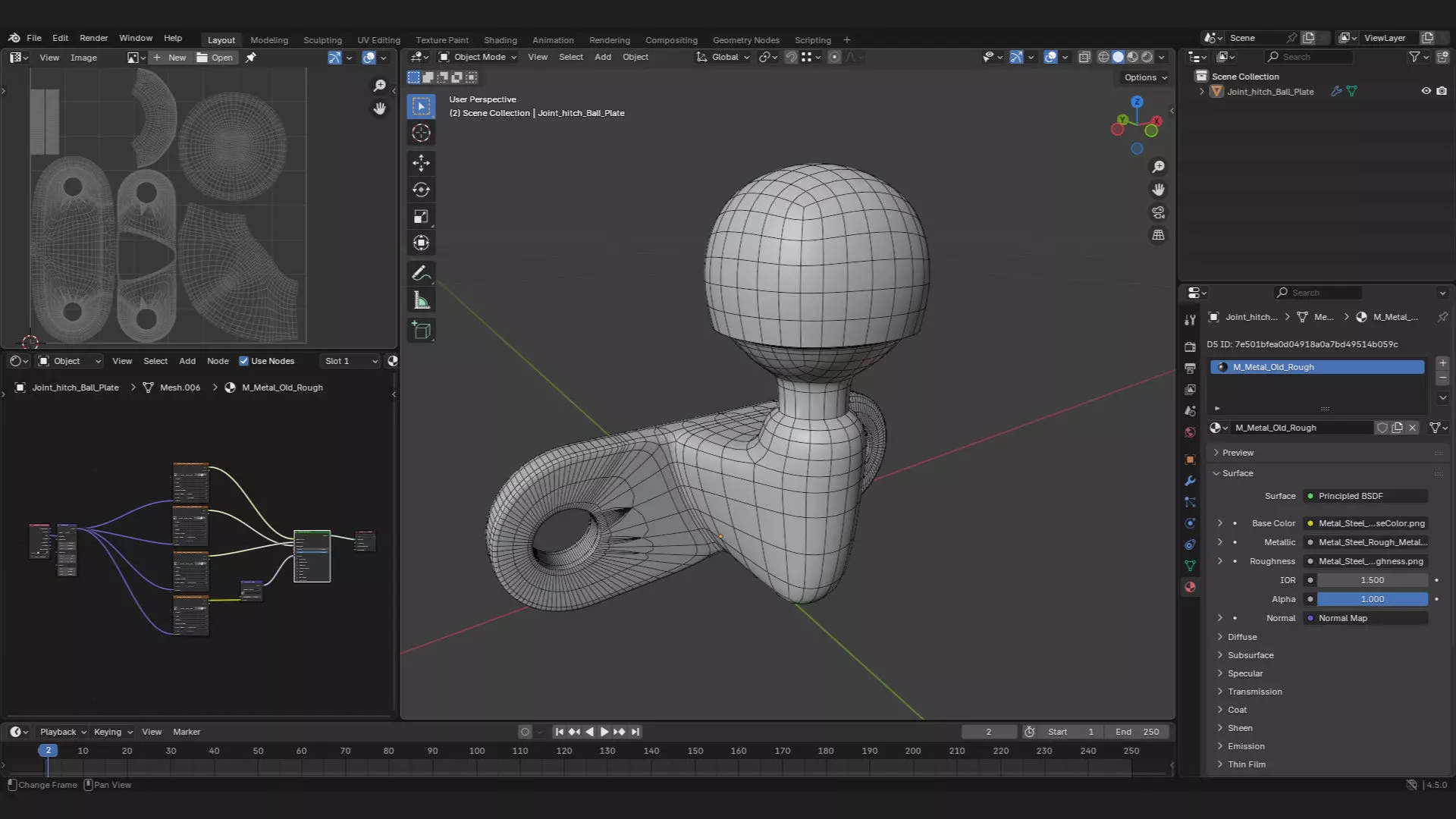The width and height of the screenshot is (1456, 819).
Task: Select the Scale tool
Action: (421, 217)
